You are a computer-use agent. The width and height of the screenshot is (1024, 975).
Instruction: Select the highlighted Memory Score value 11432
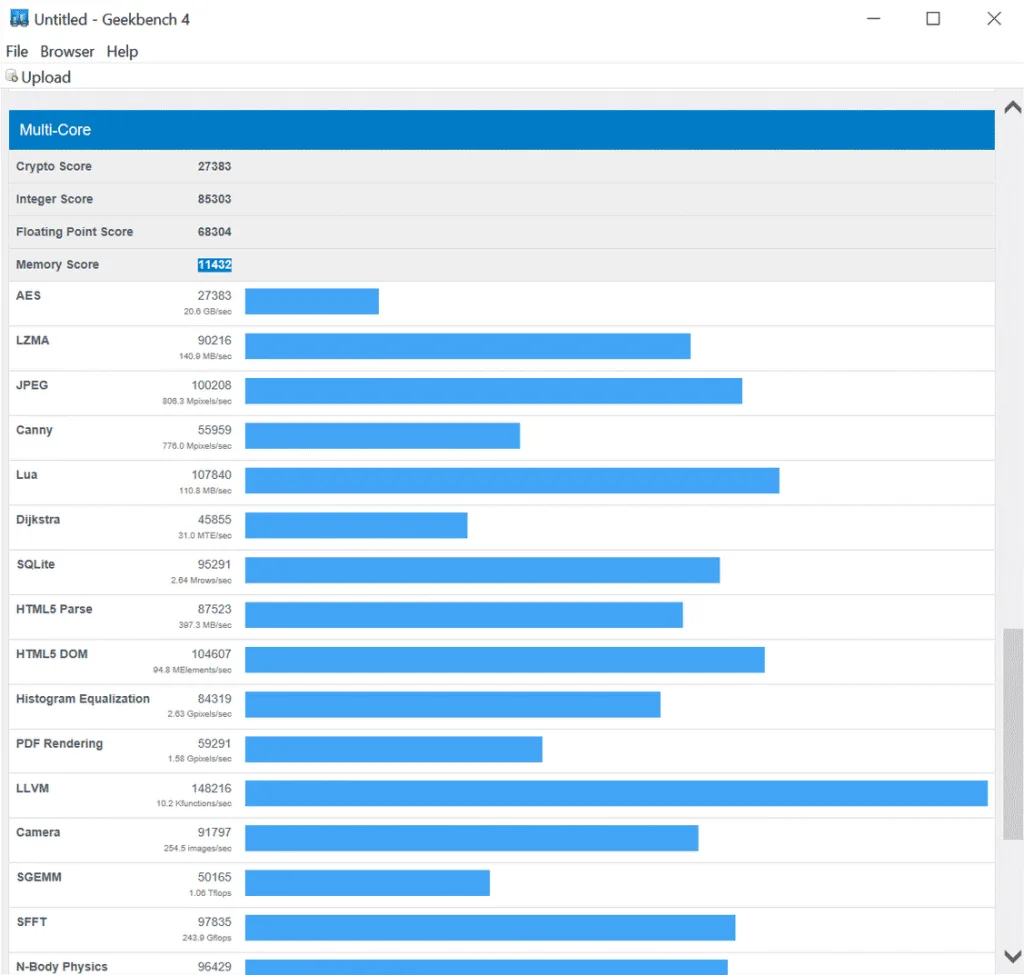(214, 264)
